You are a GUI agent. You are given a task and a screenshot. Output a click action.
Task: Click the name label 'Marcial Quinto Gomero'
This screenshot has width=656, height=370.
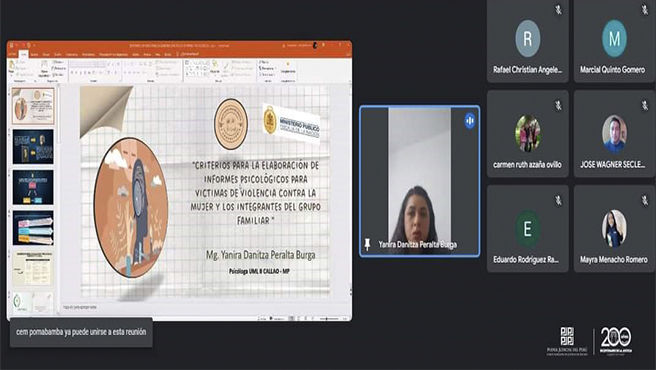612,69
